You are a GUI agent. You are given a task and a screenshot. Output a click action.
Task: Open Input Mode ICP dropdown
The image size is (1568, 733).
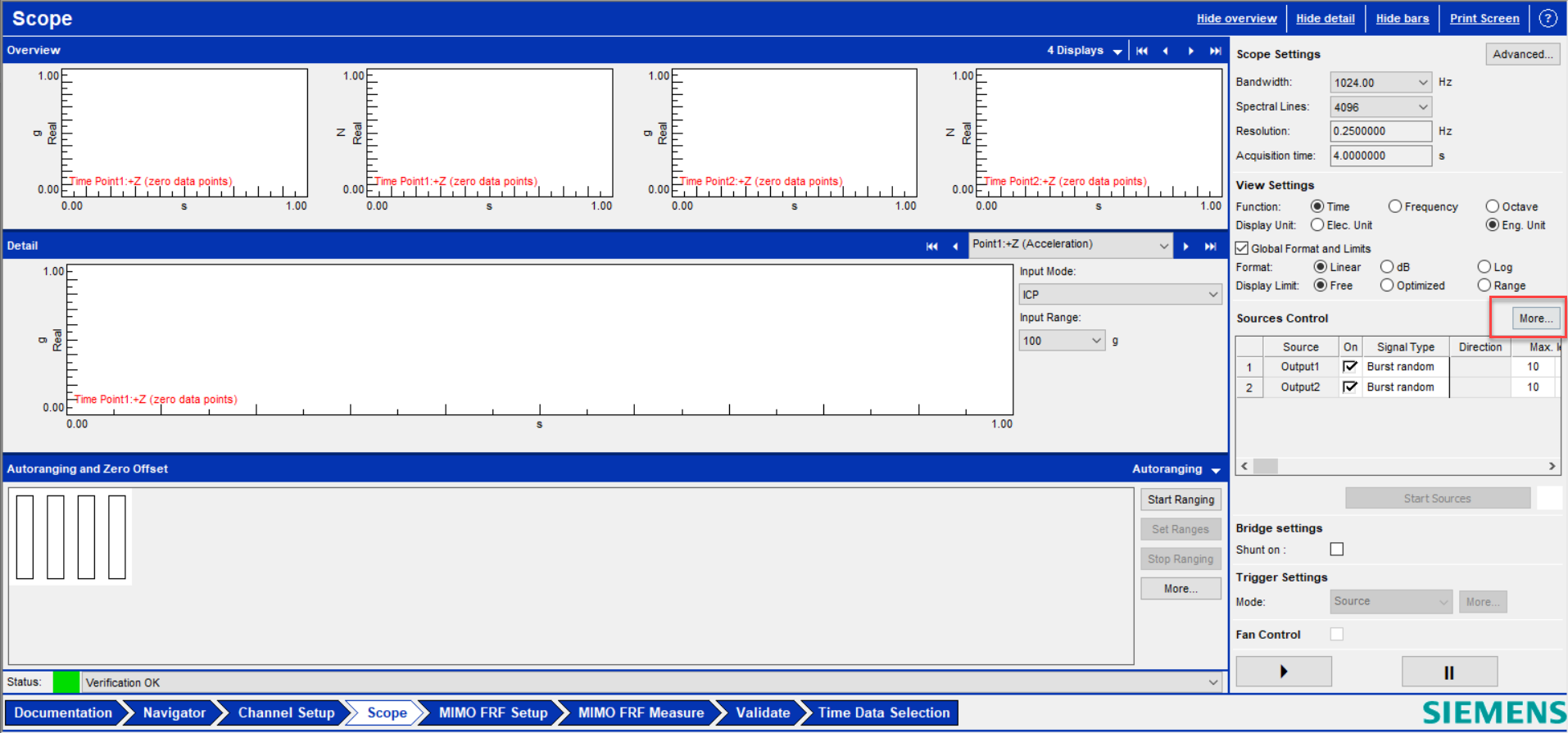point(1120,294)
